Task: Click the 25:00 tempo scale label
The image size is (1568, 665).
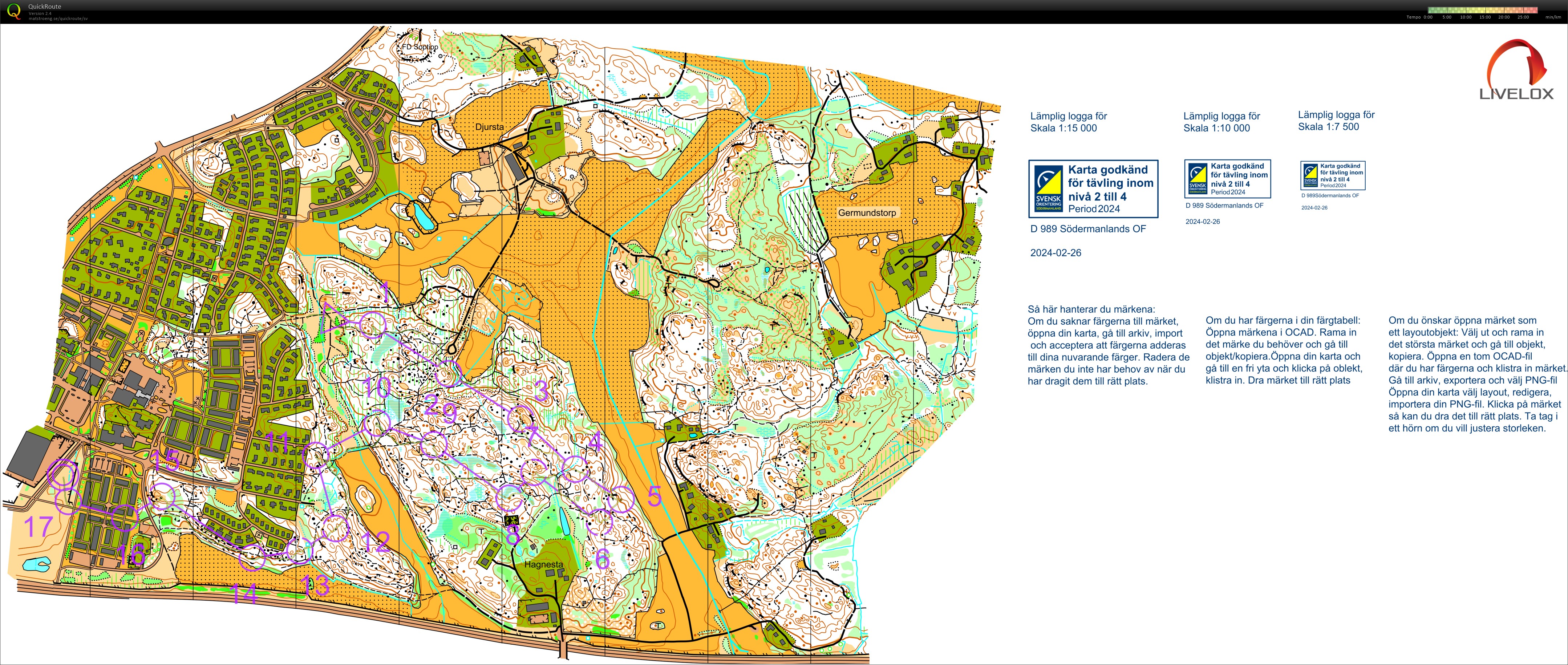Action: [x=1523, y=17]
